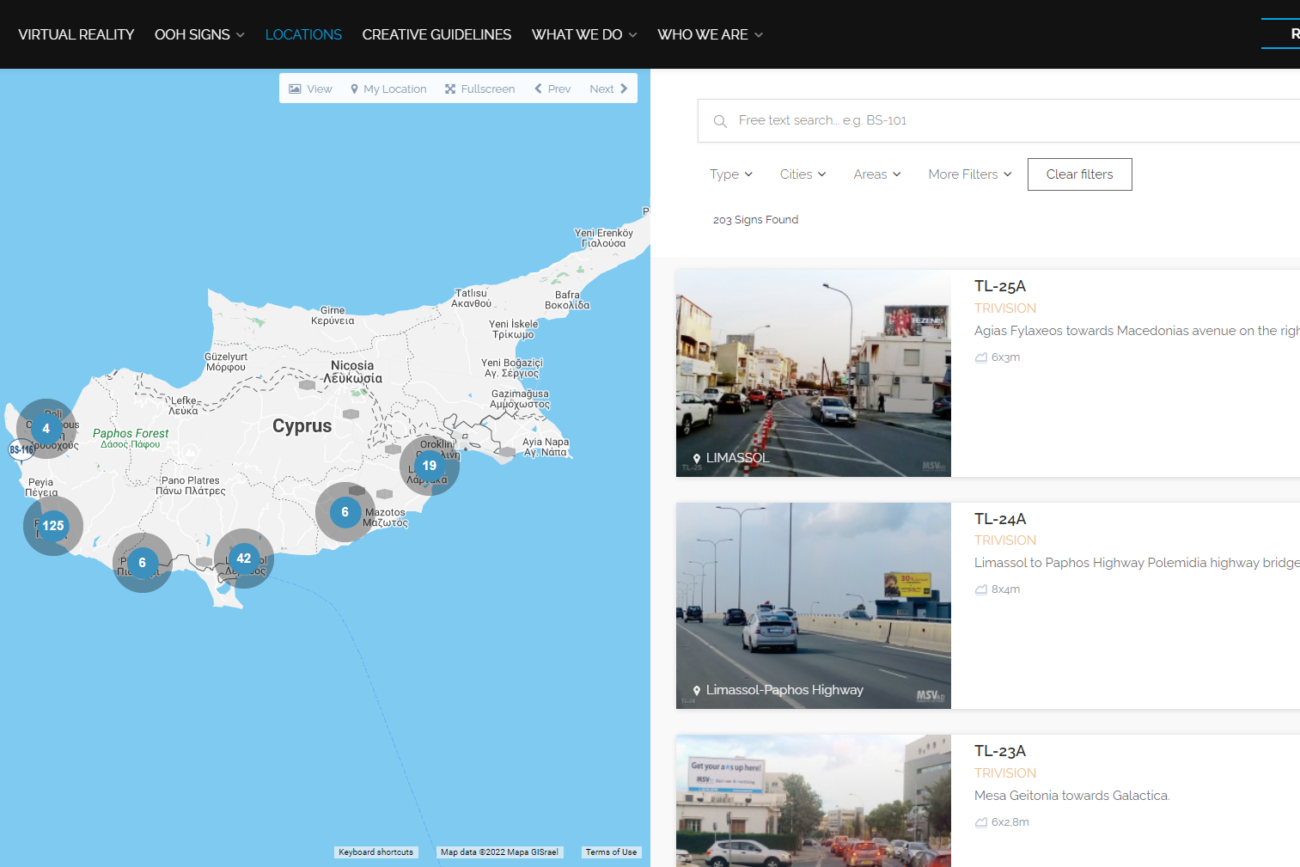Open the 125 signs cluster marker

53,525
